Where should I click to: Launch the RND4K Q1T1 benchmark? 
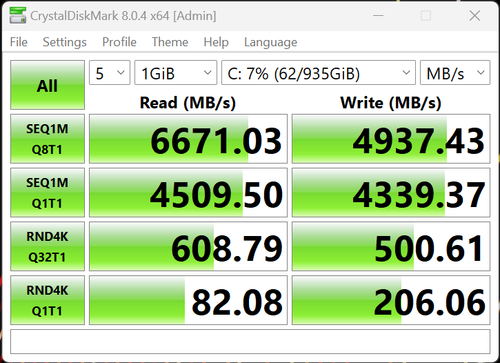(47, 300)
